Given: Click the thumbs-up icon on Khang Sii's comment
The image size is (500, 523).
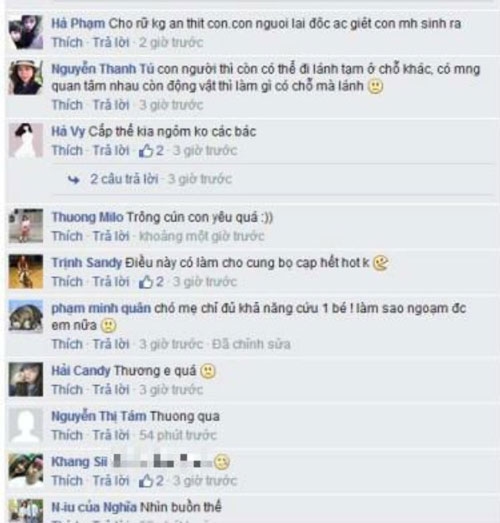Looking at the screenshot, I should (146, 481).
